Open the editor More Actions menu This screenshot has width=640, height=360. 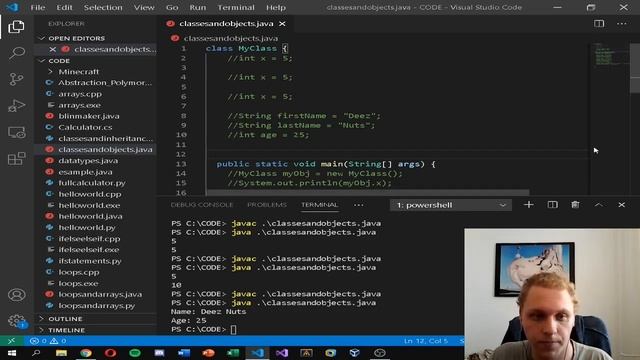point(622,24)
